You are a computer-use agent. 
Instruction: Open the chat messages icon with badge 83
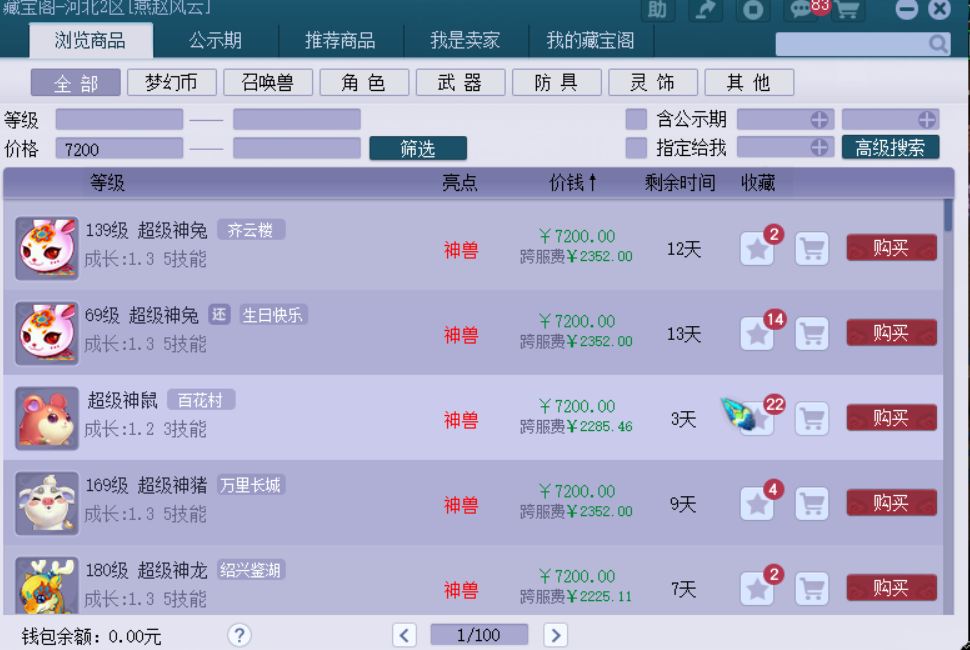[x=800, y=10]
